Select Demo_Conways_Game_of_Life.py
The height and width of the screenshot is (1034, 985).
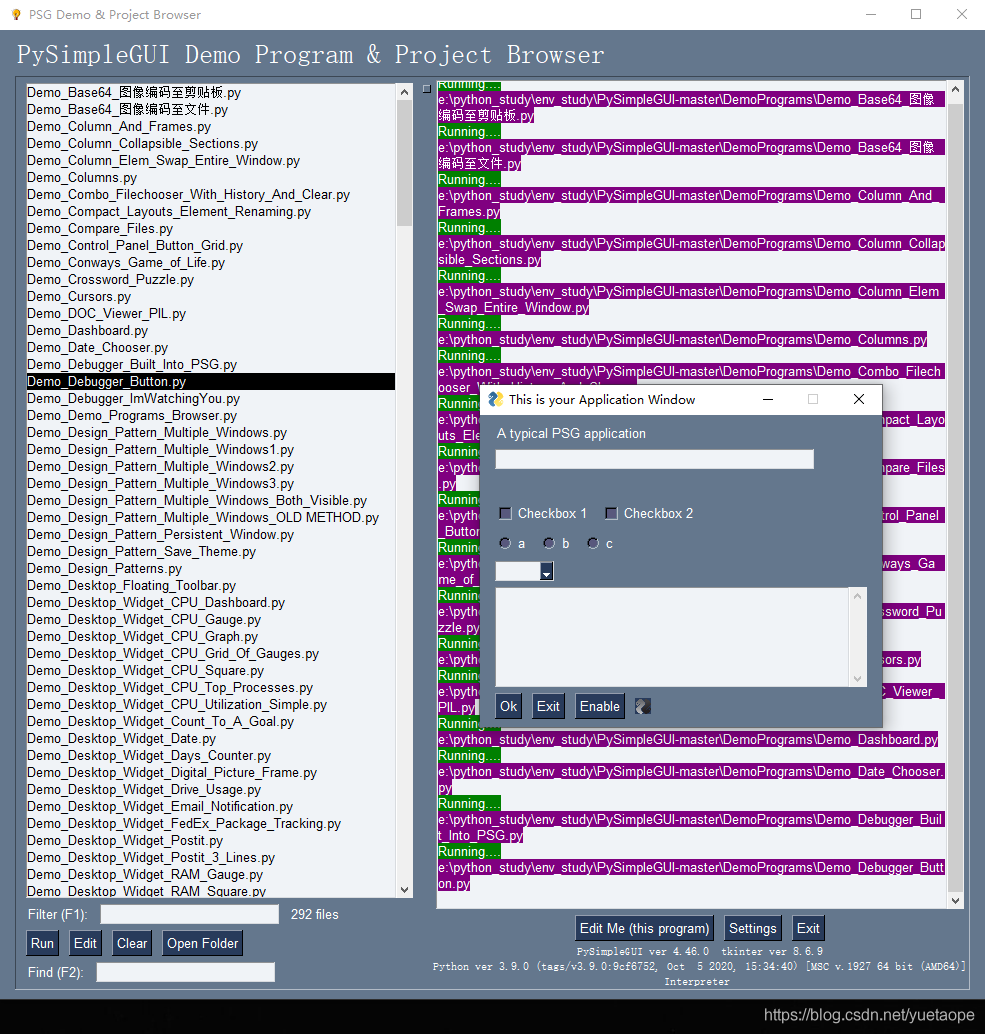[211, 262]
